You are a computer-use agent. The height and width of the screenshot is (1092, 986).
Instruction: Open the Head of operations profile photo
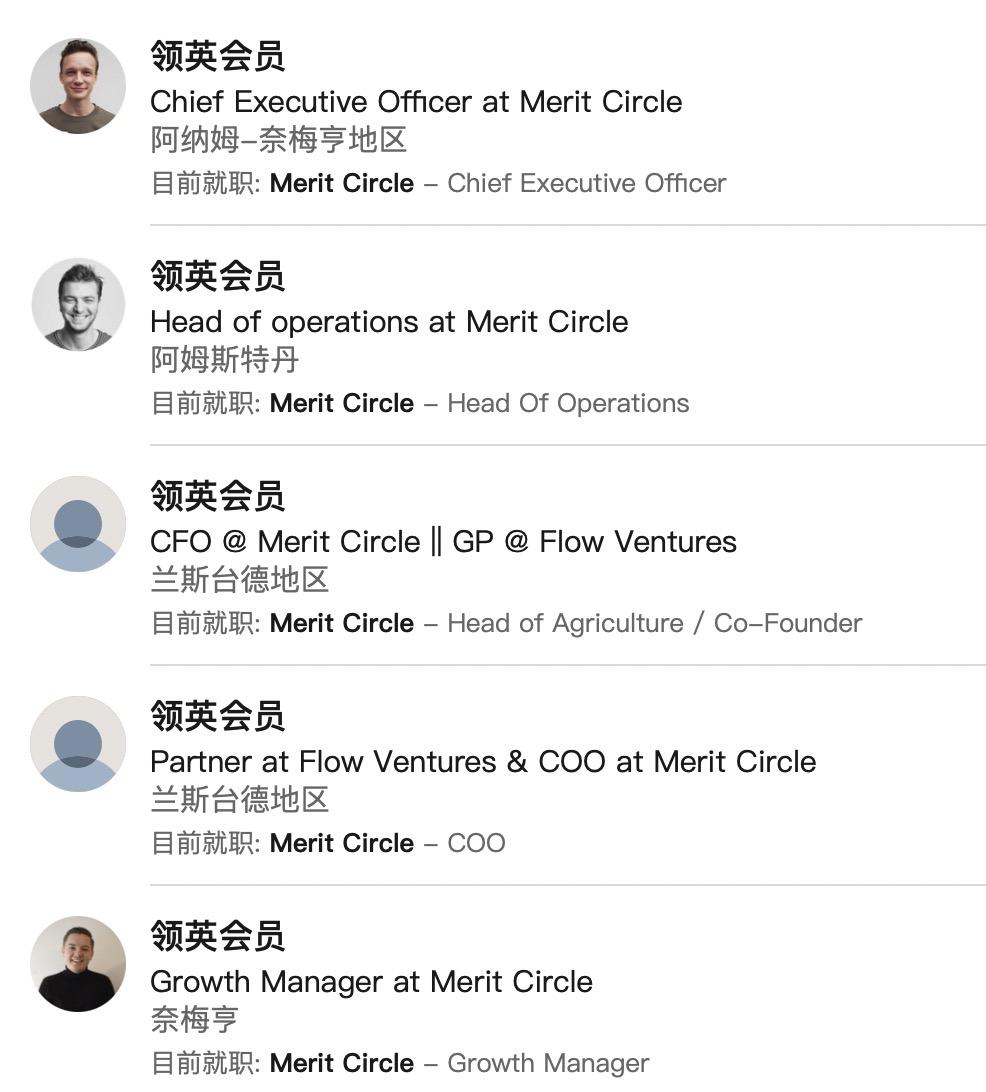(78, 304)
